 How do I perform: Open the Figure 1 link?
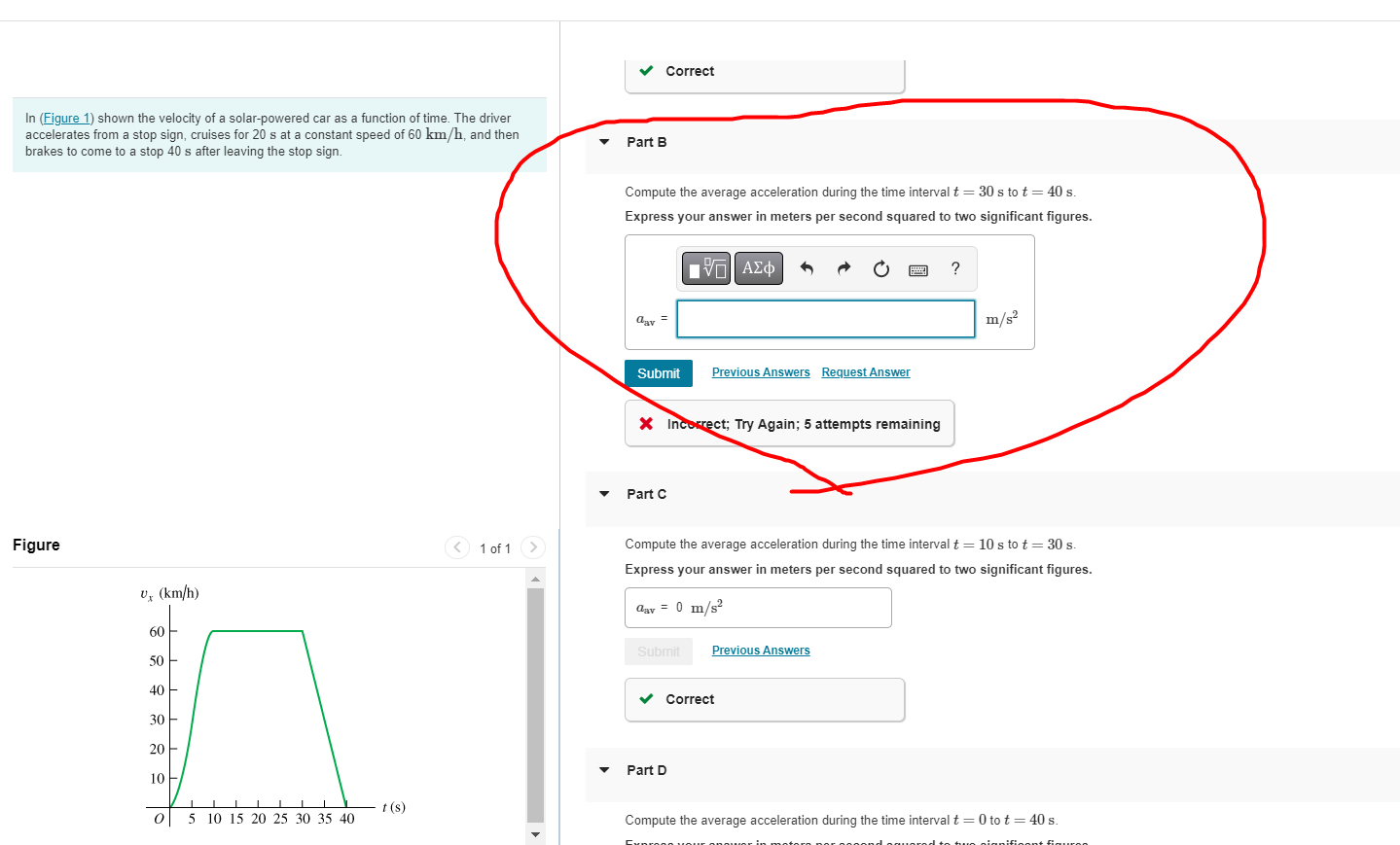click(65, 117)
